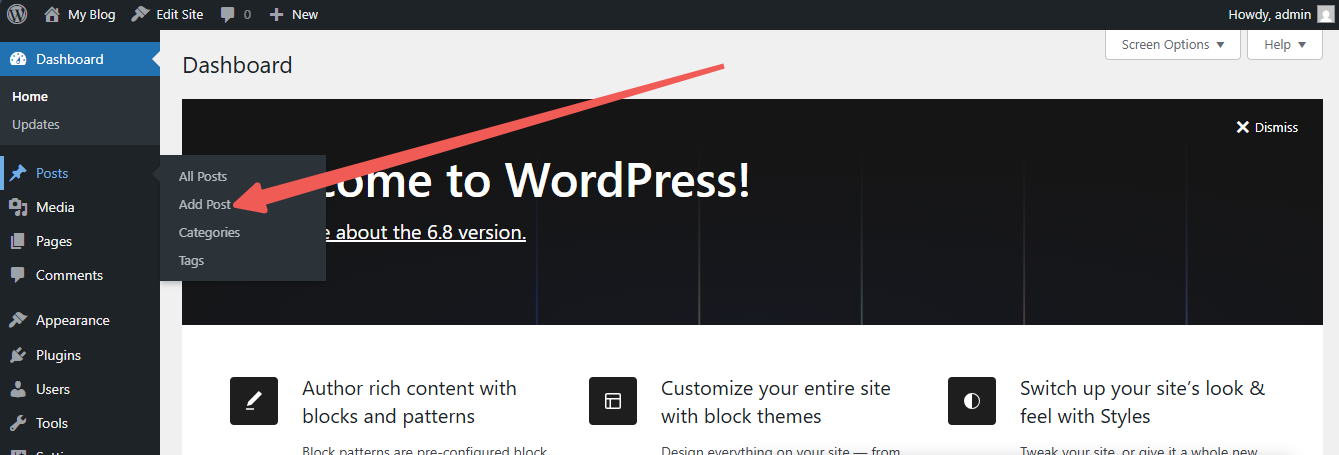This screenshot has height=455, width=1339.
Task: Open the Appearance menu
Action: coord(80,320)
